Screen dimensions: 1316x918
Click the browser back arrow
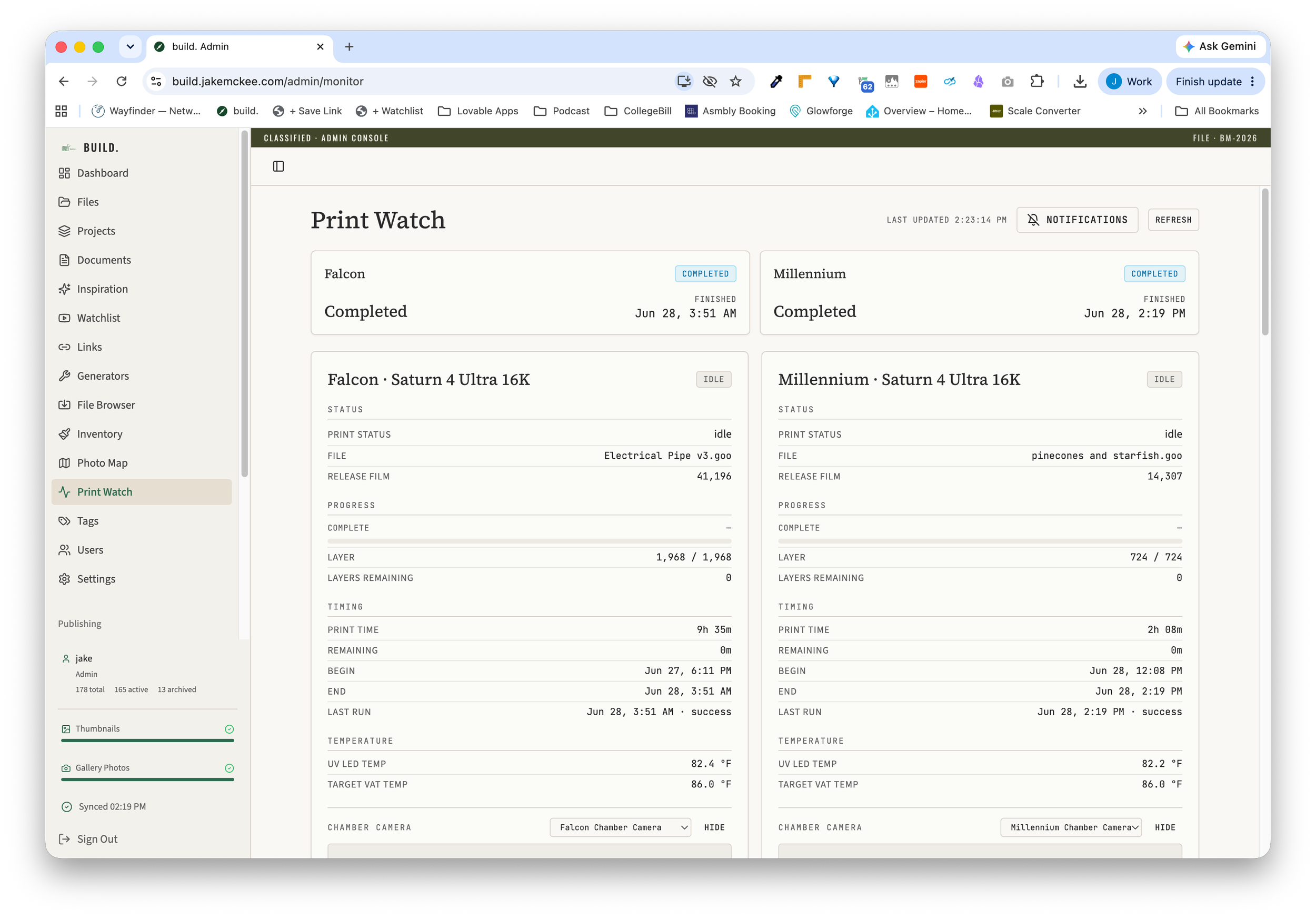coord(64,82)
